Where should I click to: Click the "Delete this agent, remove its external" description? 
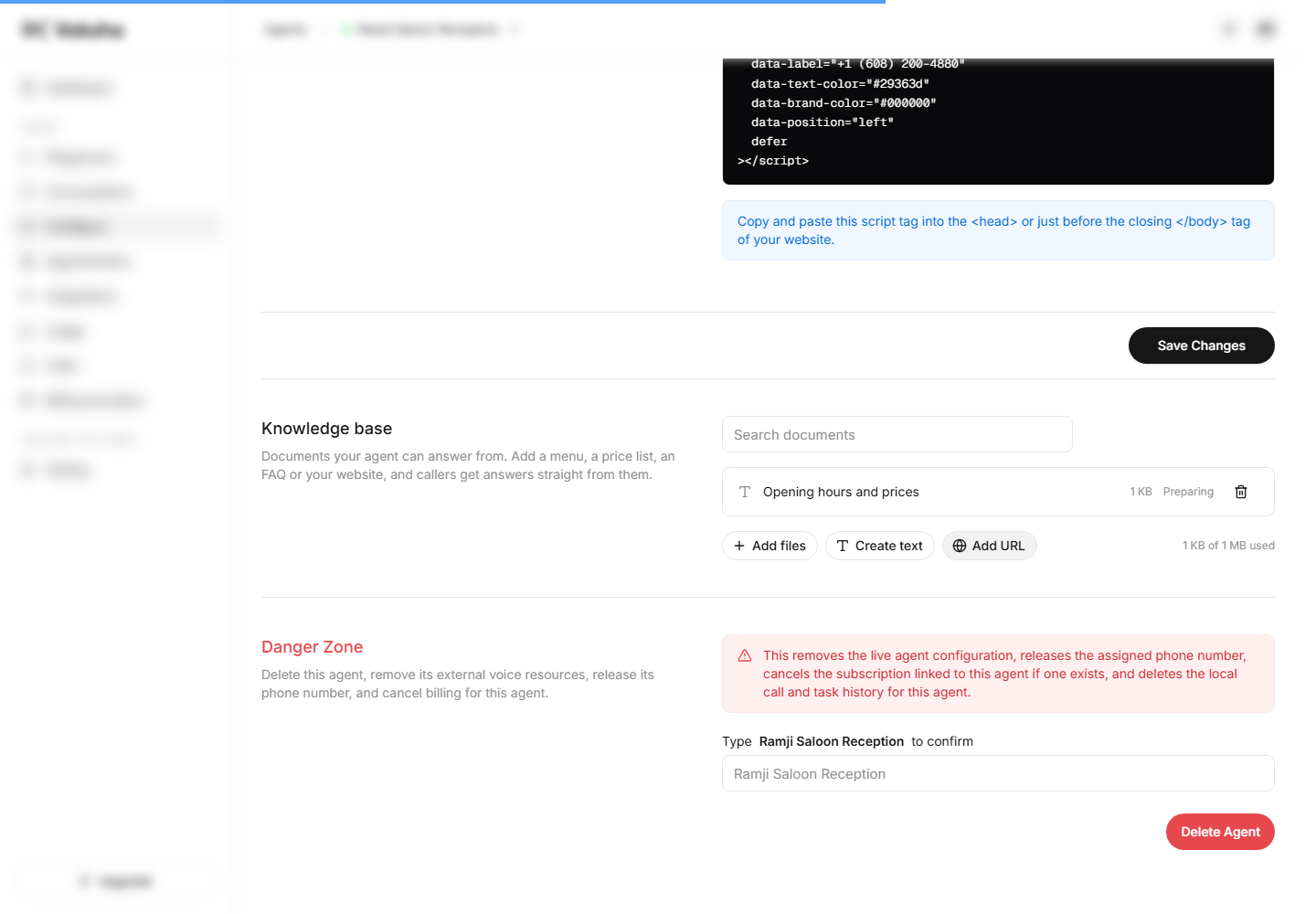[458, 684]
